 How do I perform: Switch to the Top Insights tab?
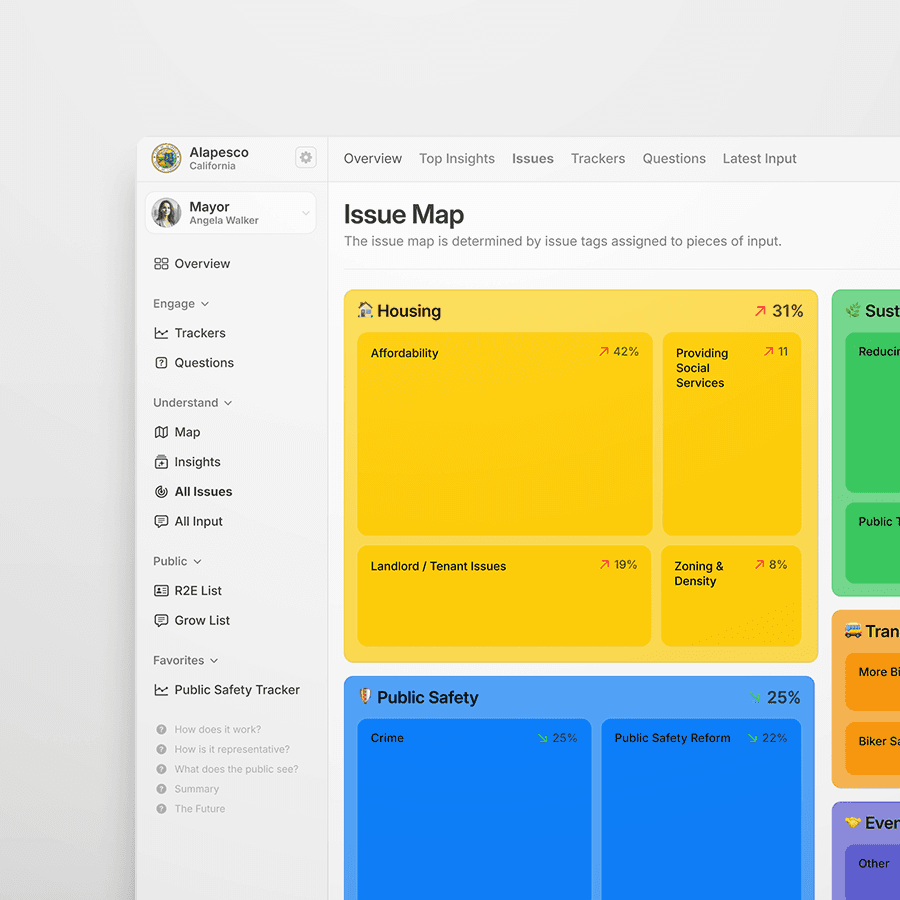(457, 158)
